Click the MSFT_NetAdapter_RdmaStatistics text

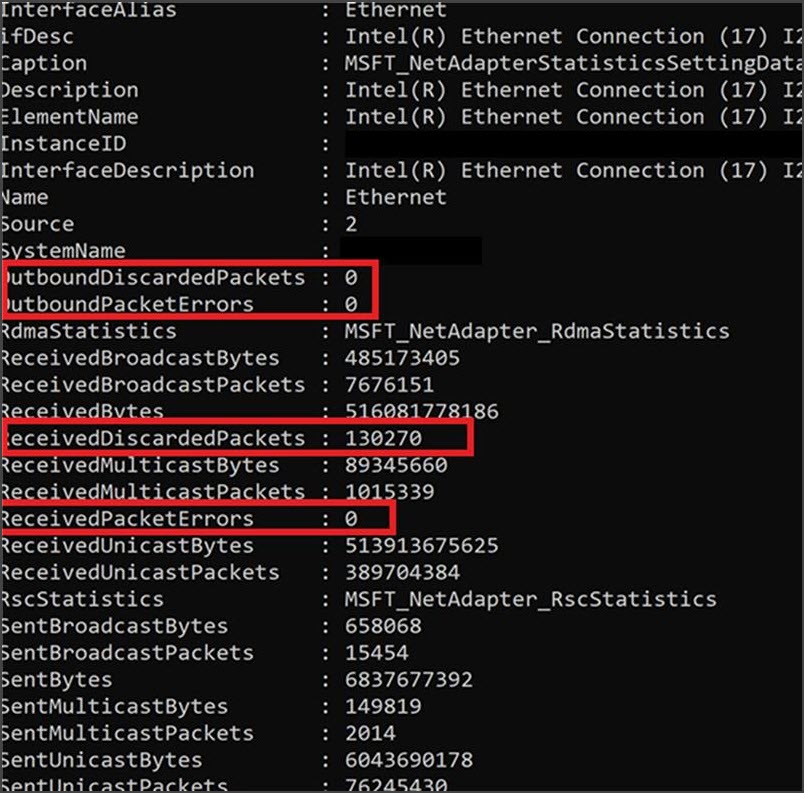(537, 332)
